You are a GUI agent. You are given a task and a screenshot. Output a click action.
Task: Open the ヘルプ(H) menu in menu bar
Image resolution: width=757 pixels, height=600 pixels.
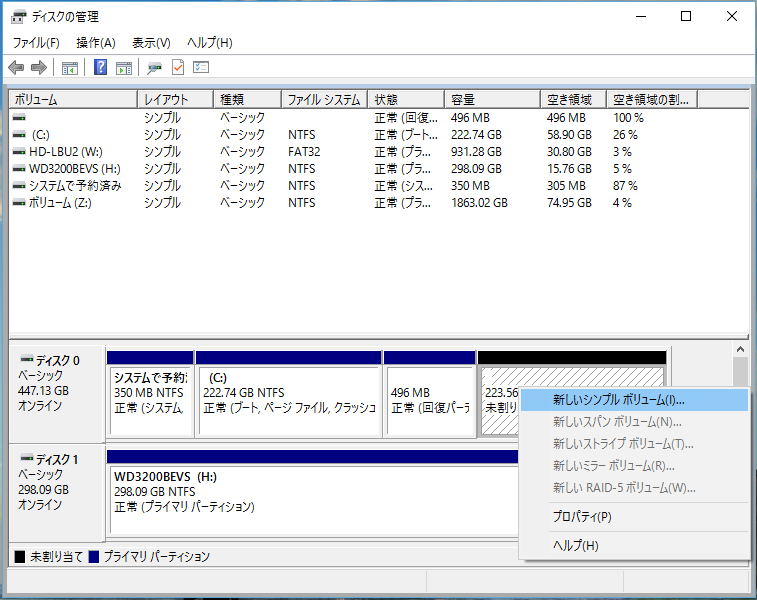210,43
